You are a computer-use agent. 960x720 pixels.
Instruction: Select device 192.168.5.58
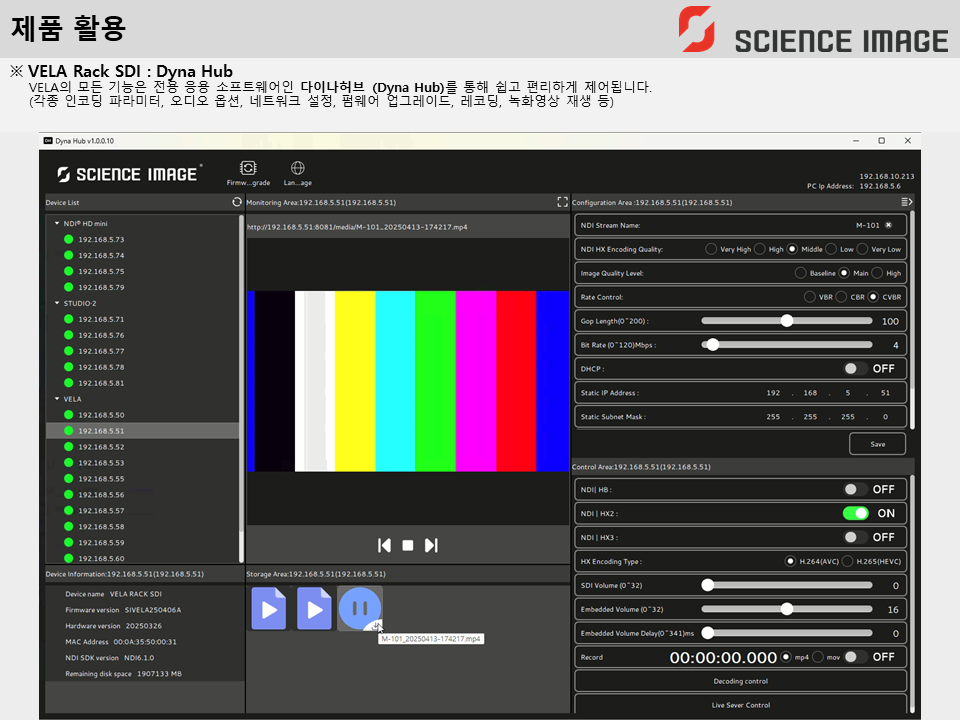click(101, 527)
